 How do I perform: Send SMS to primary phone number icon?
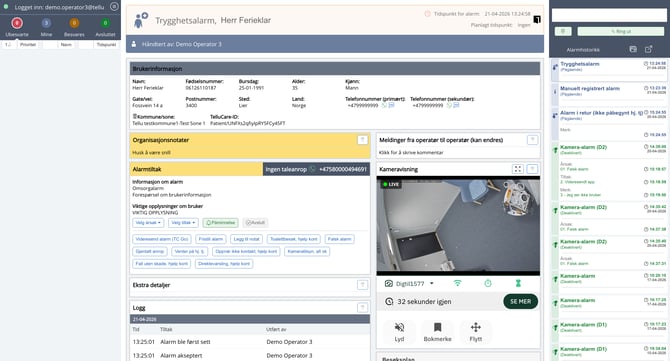(x=391, y=105)
